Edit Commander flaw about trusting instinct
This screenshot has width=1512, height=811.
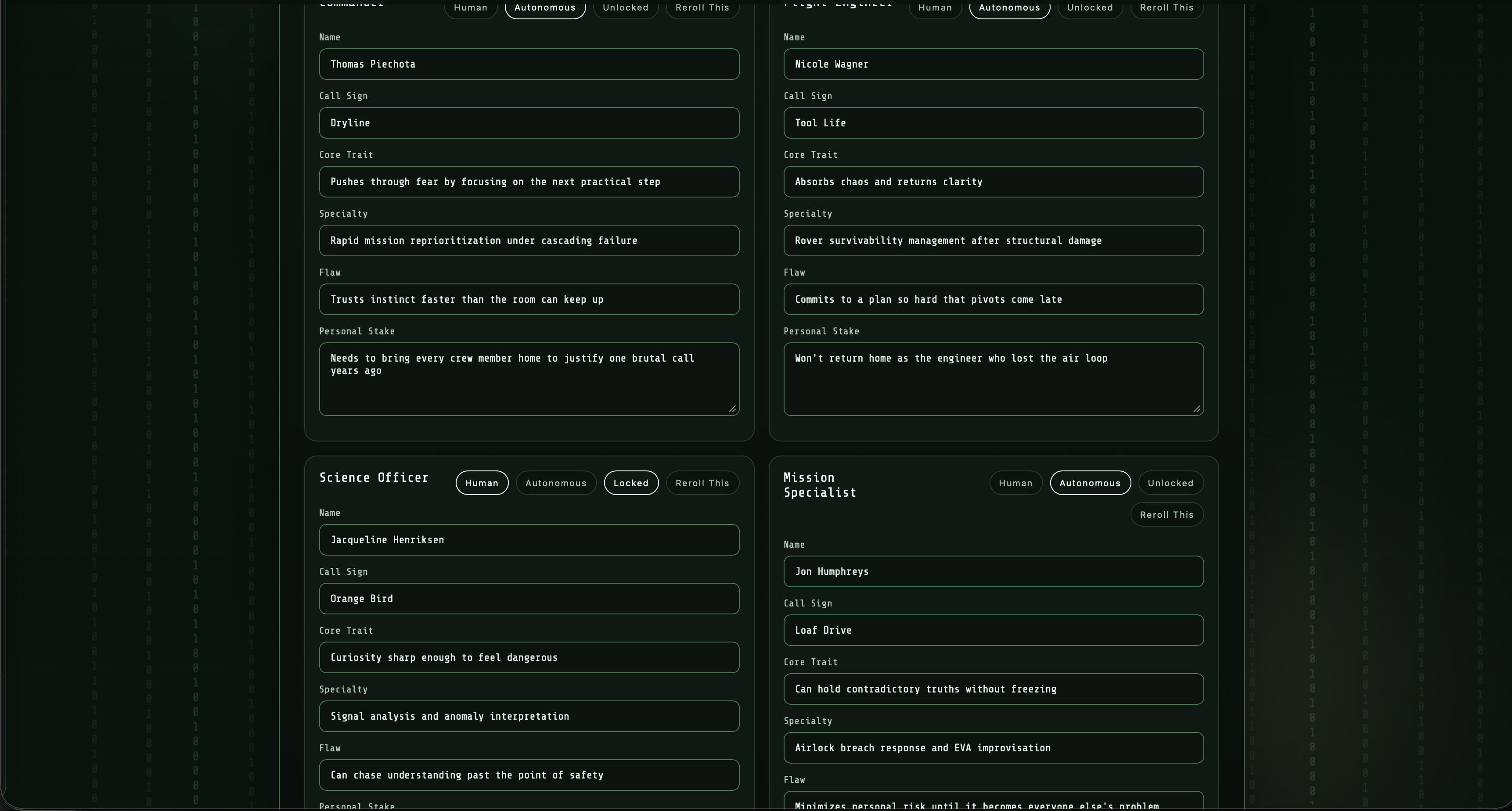coord(528,299)
